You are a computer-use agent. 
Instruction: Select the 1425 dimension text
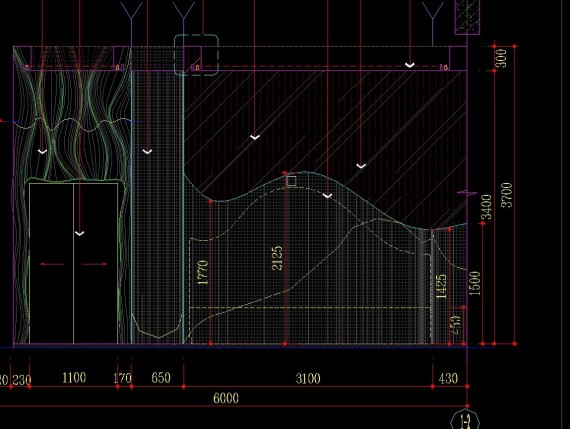(441, 286)
